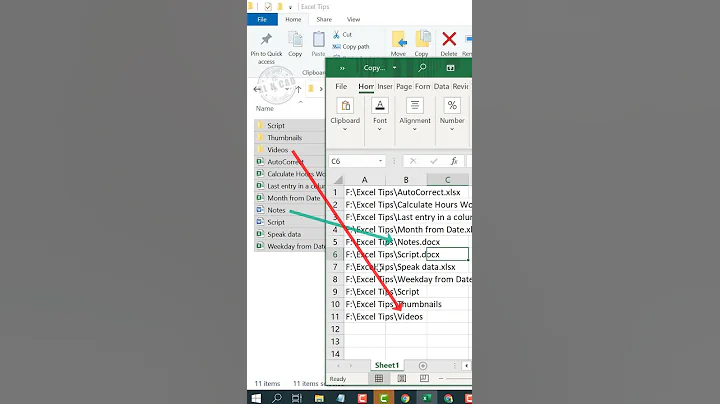This screenshot has width=720, height=404.
Task: Open the Copy... title dropdown in Excel
Action: pyautogui.click(x=394, y=68)
